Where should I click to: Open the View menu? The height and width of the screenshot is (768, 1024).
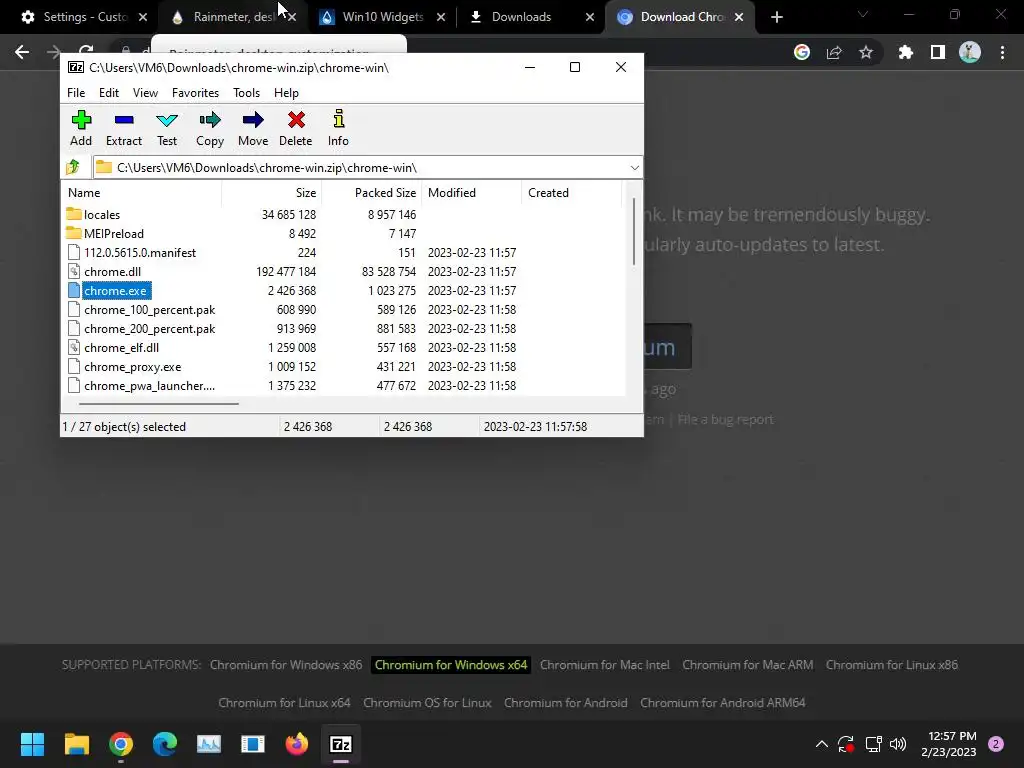[145, 93]
